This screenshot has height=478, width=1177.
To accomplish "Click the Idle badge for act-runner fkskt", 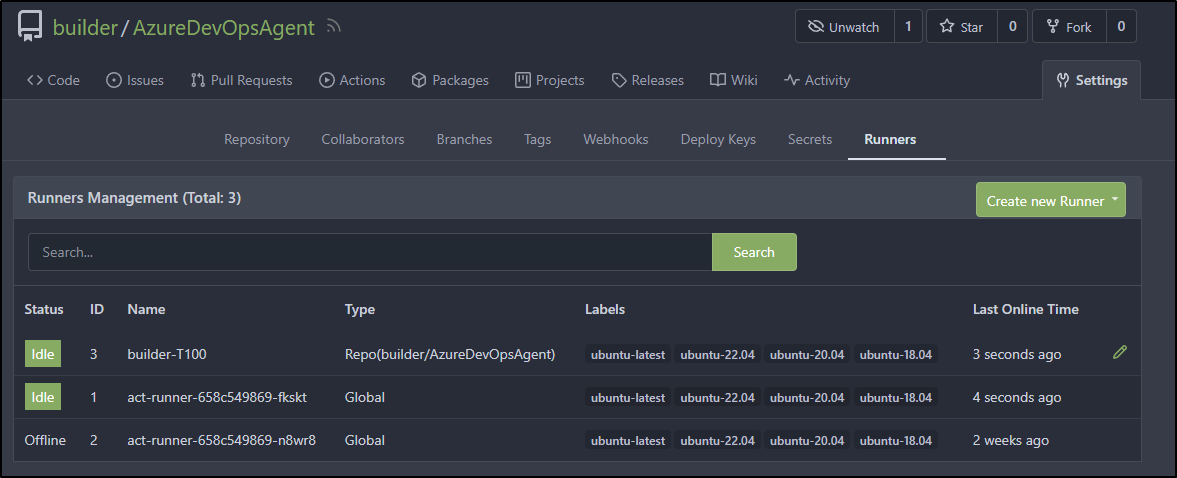I will pos(43,397).
